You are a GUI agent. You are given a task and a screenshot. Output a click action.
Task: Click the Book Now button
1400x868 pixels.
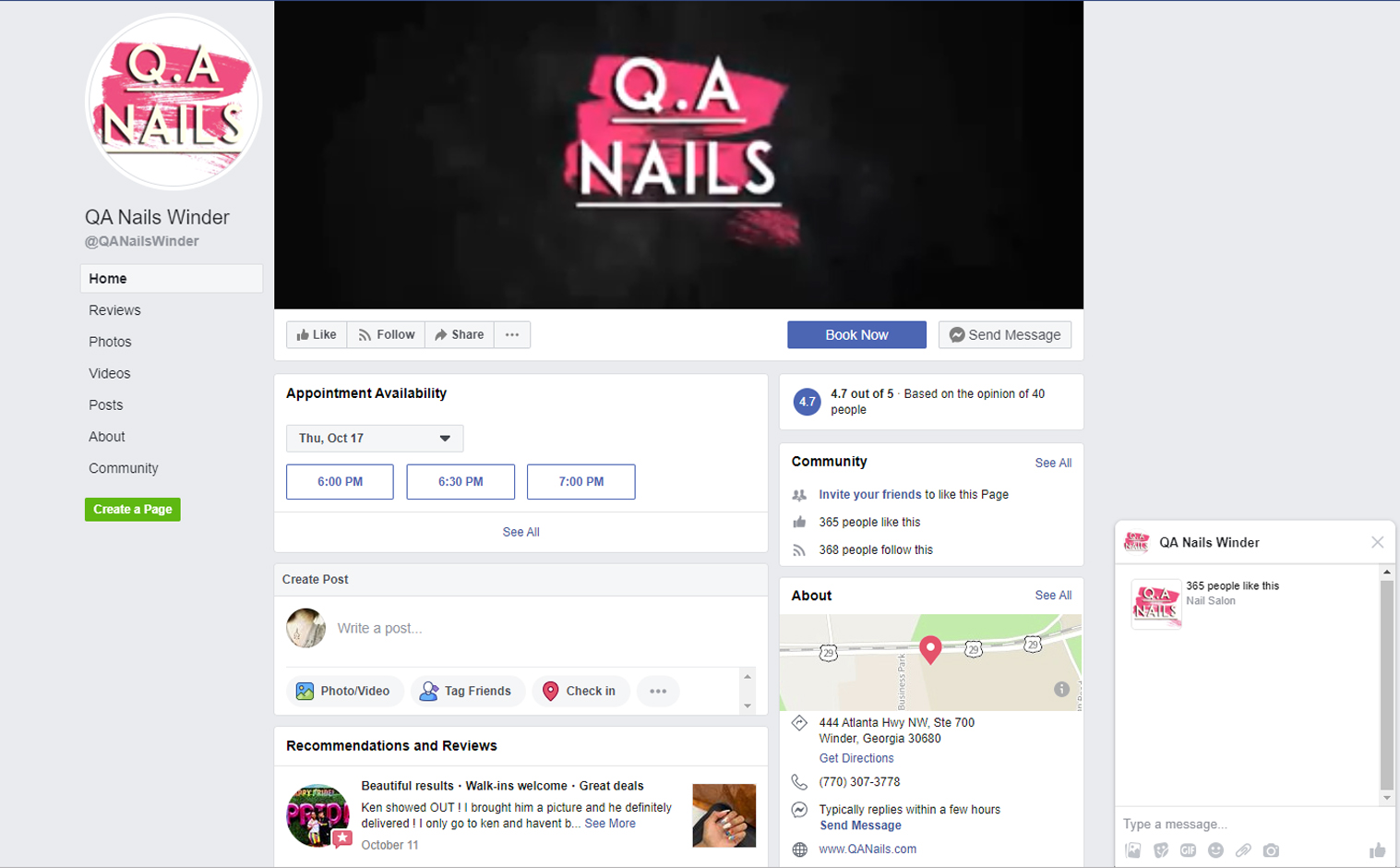856,334
